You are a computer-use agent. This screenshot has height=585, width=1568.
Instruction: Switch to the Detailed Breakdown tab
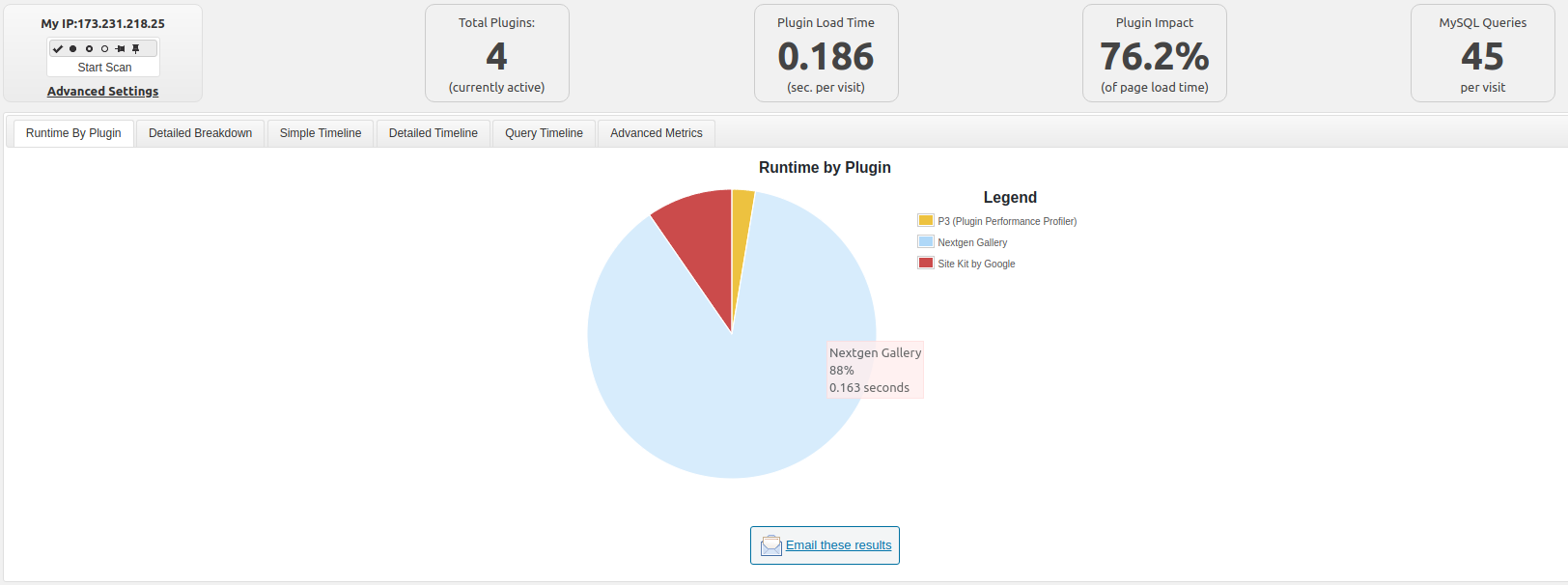tap(201, 133)
